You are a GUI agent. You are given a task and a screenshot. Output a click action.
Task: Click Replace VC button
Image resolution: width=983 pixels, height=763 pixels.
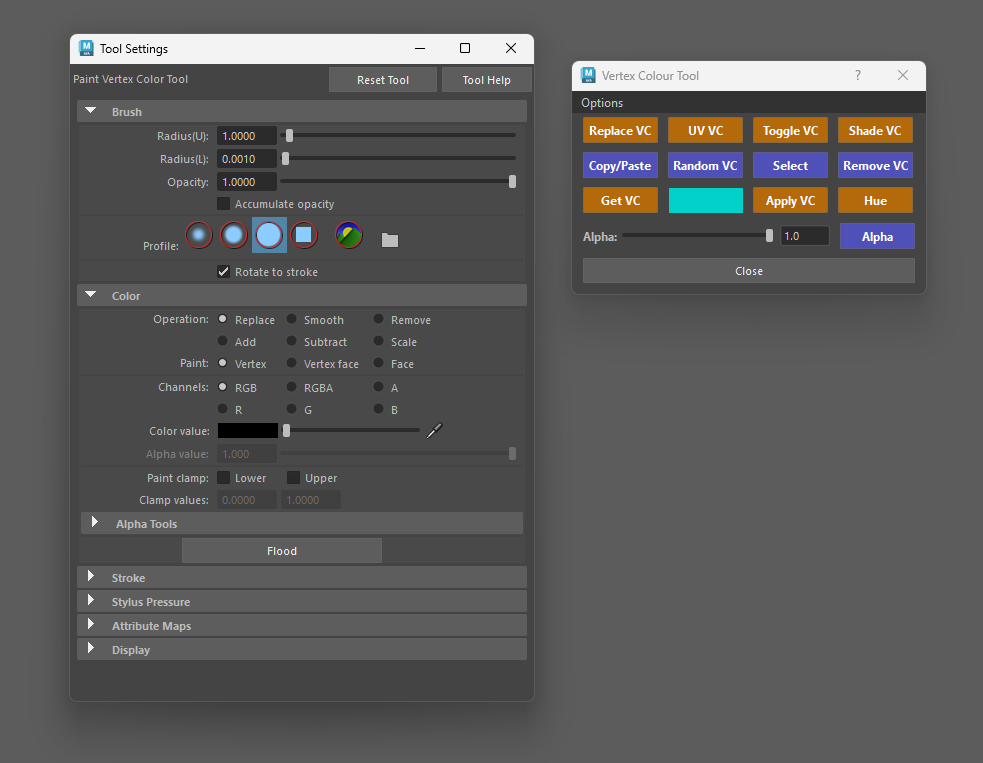(x=620, y=130)
